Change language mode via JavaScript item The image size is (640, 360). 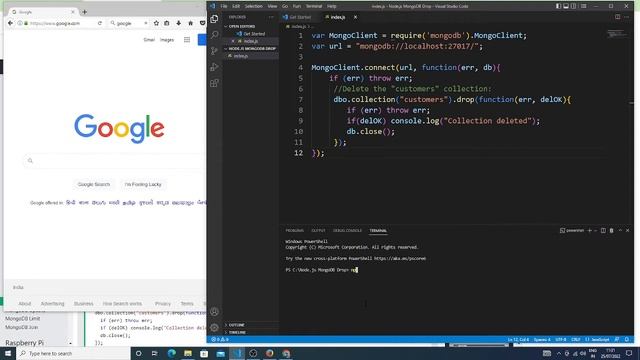point(598,340)
